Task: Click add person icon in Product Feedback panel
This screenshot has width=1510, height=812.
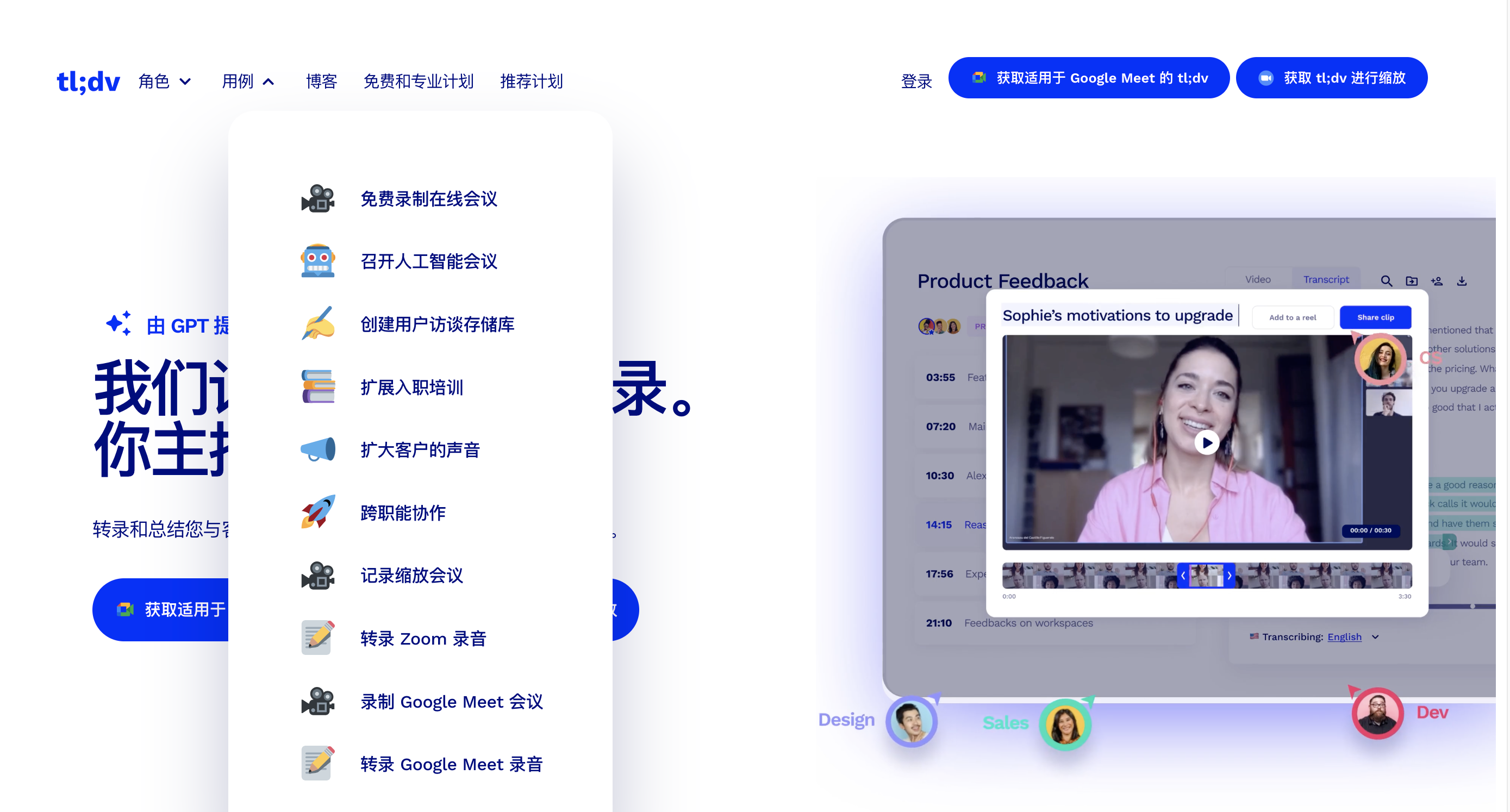Action: 1437,281
